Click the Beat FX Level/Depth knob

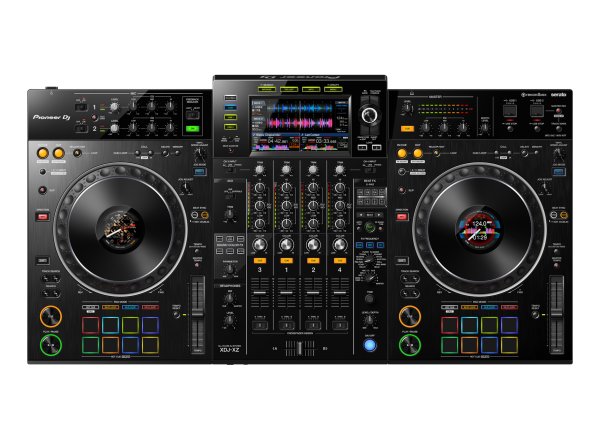click(x=369, y=320)
